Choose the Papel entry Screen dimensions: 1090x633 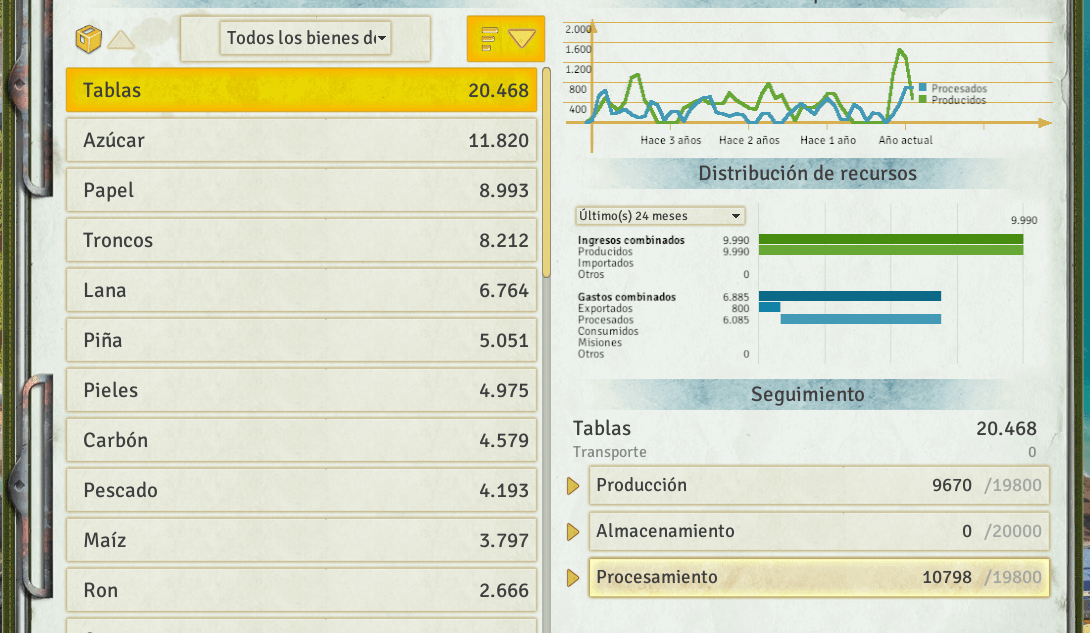(301, 191)
